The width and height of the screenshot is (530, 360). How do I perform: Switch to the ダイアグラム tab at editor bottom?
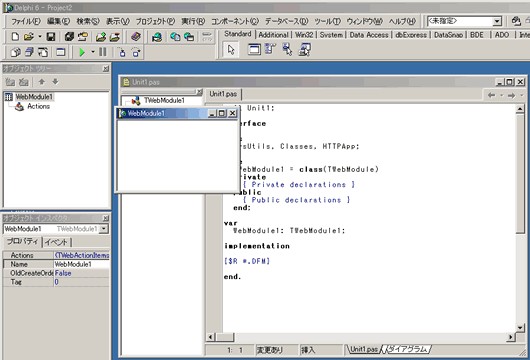[x=407, y=349]
